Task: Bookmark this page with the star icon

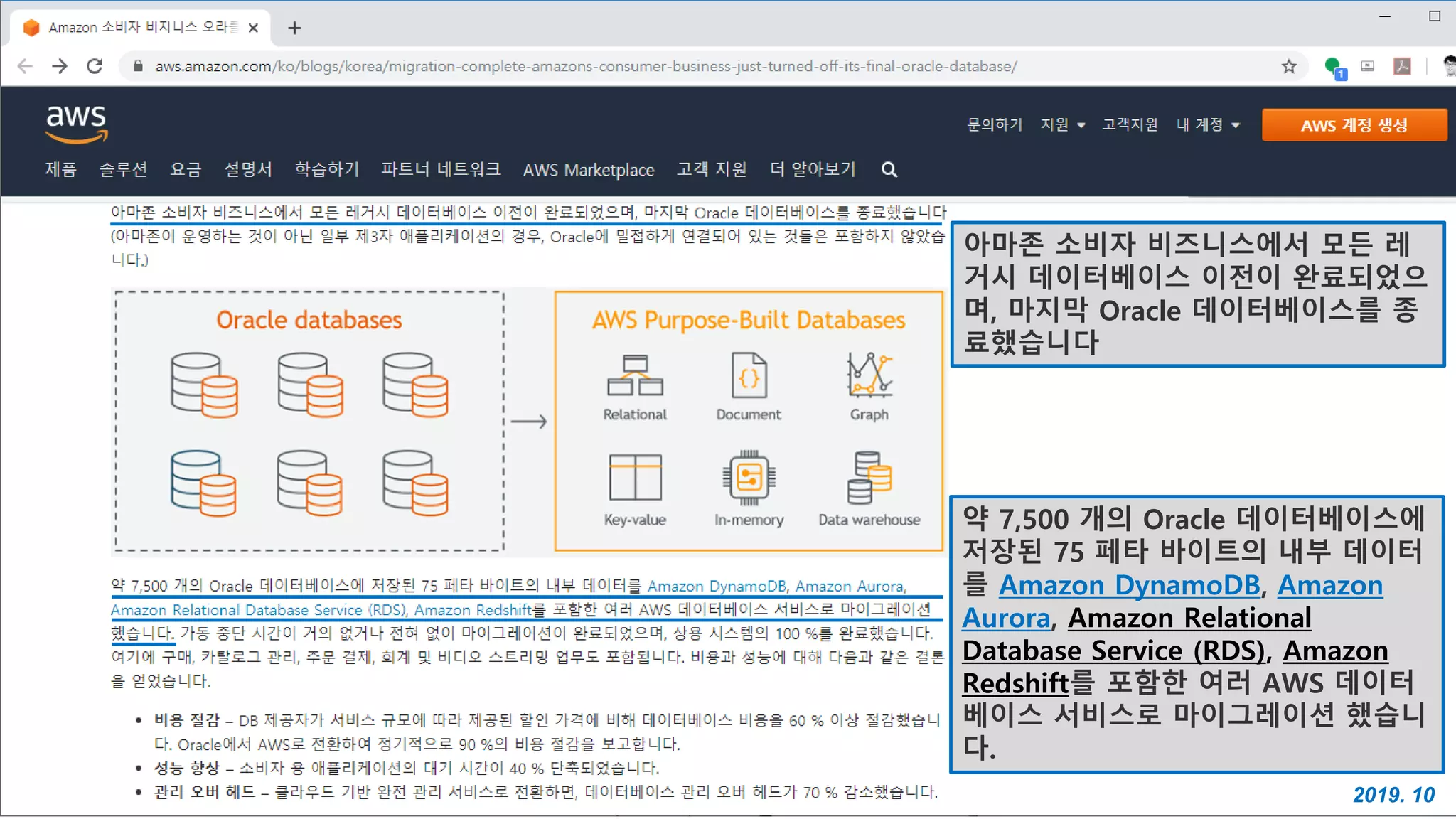Action: (x=1289, y=66)
